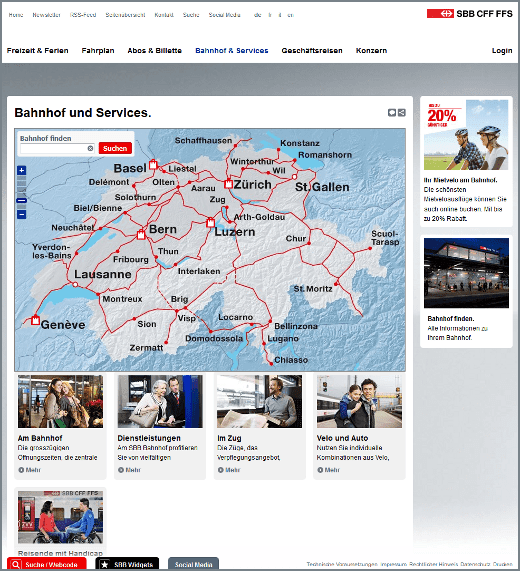
Task: Open the Fahrplan menu item
Action: [x=98, y=51]
